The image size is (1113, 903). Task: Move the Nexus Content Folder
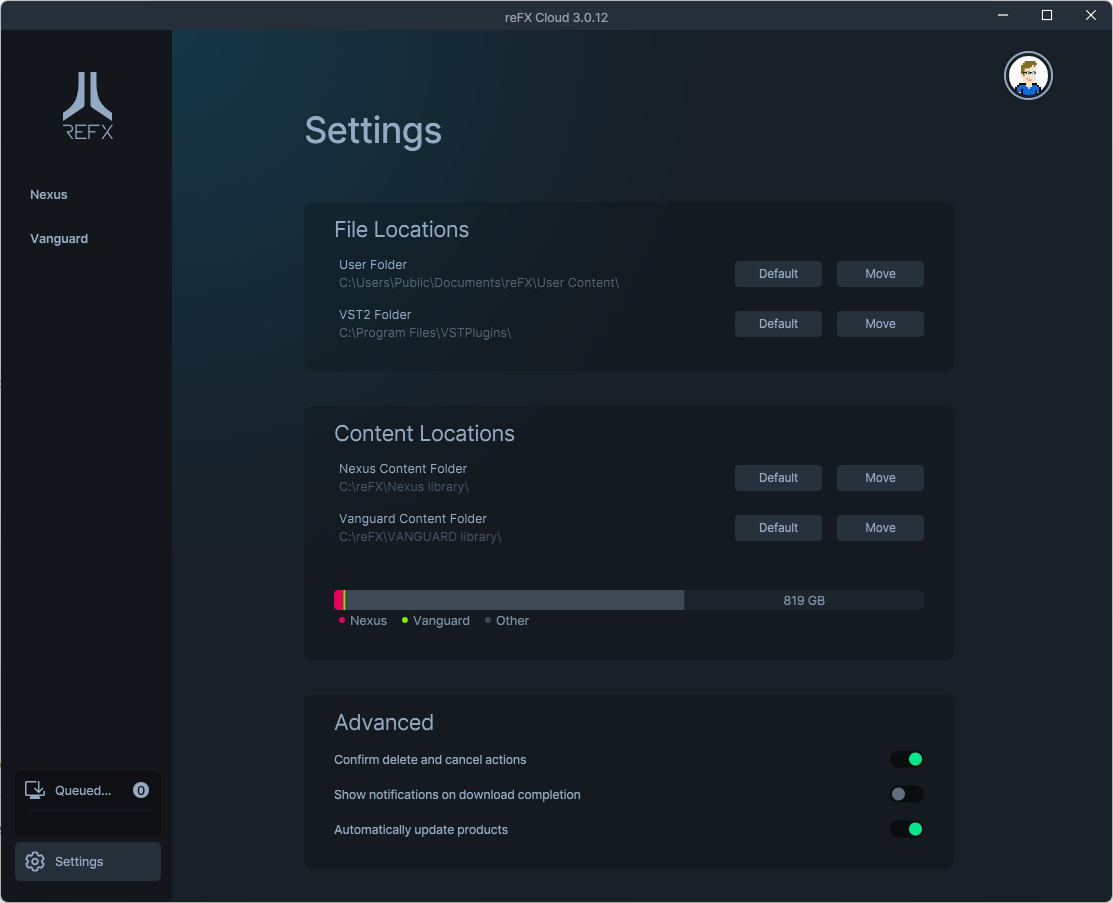[880, 478]
